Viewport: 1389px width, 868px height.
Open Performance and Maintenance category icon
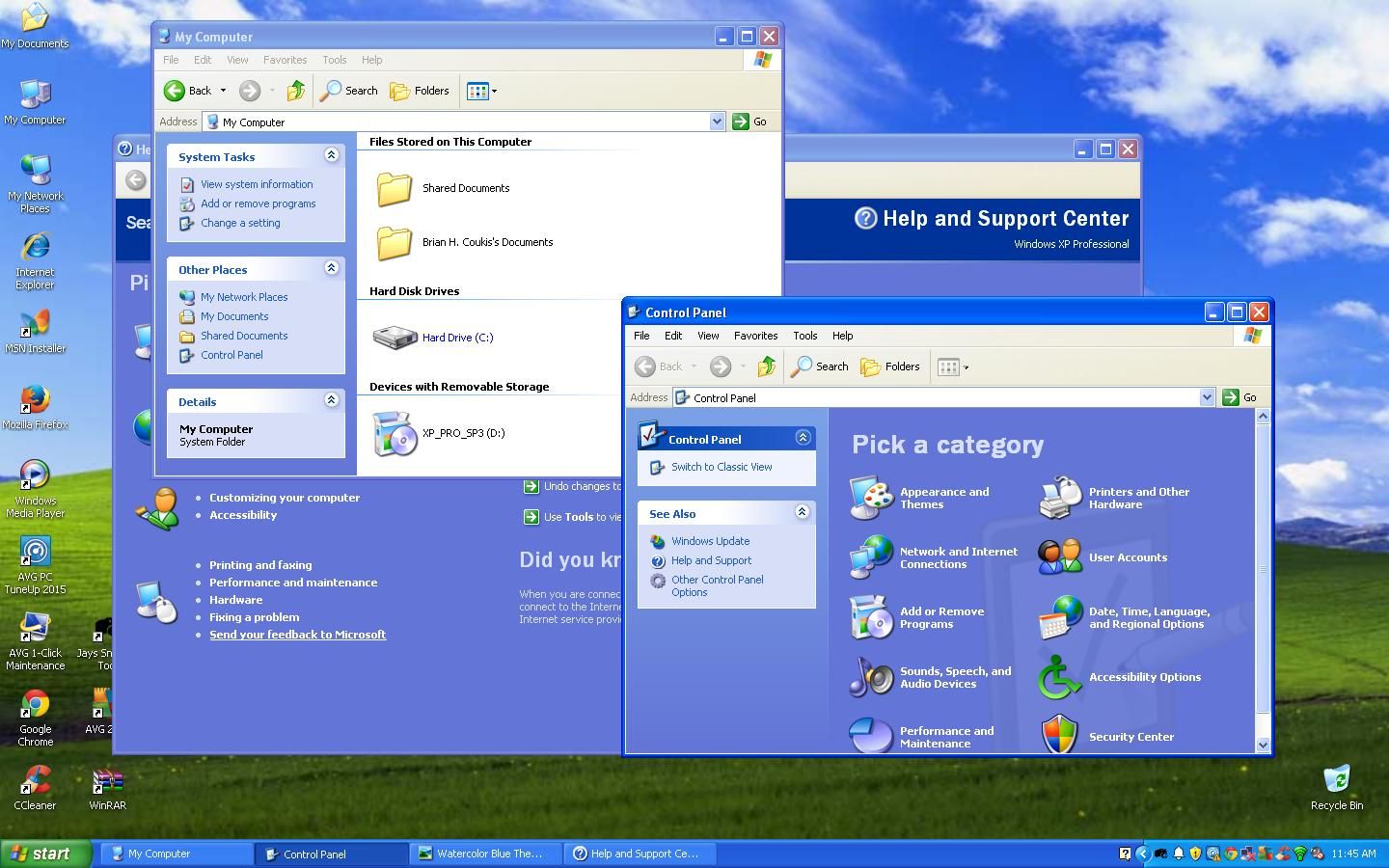click(871, 735)
